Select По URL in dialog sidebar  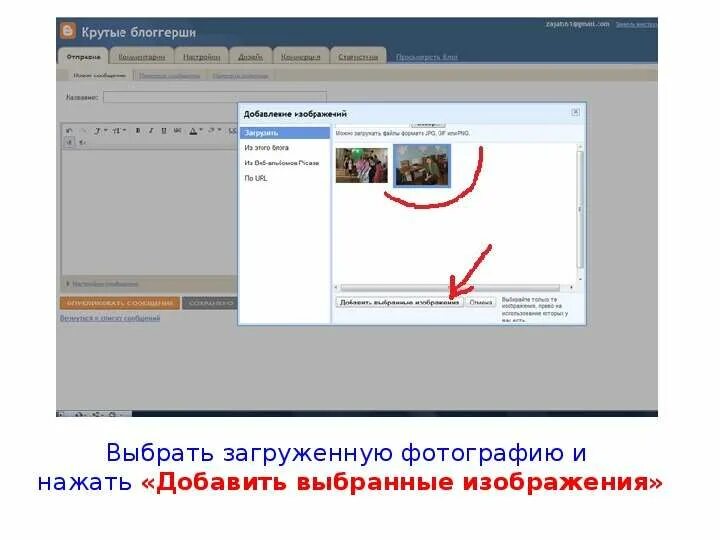(255, 178)
